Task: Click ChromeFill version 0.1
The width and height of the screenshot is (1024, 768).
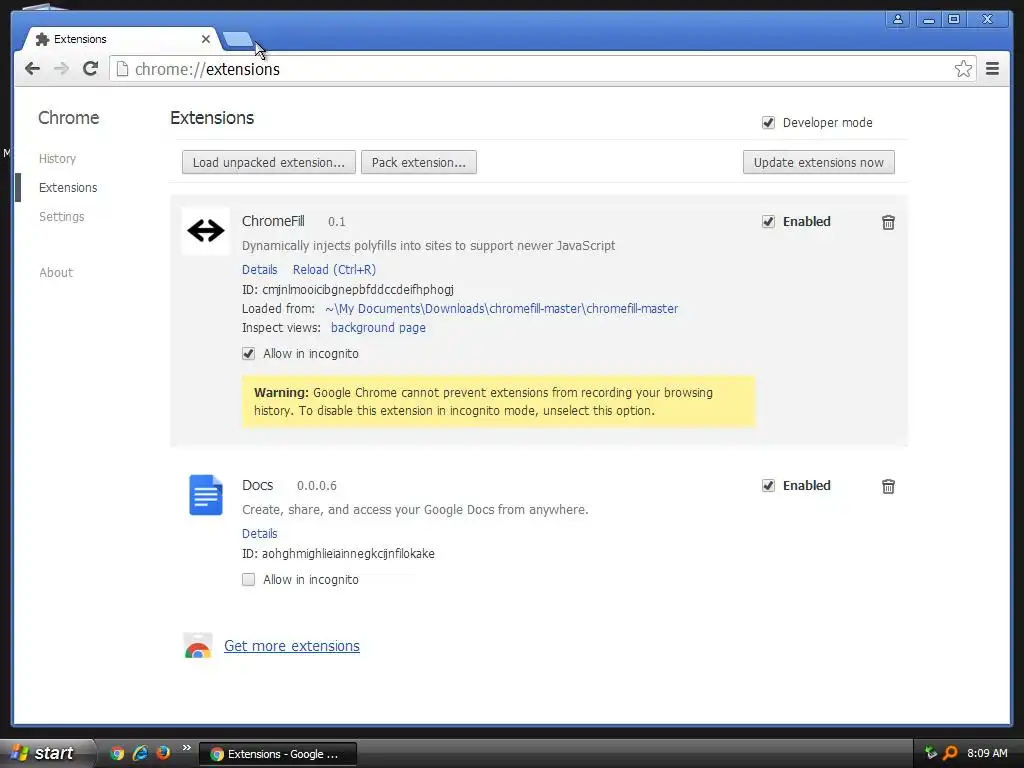Action: pyautogui.click(x=336, y=222)
